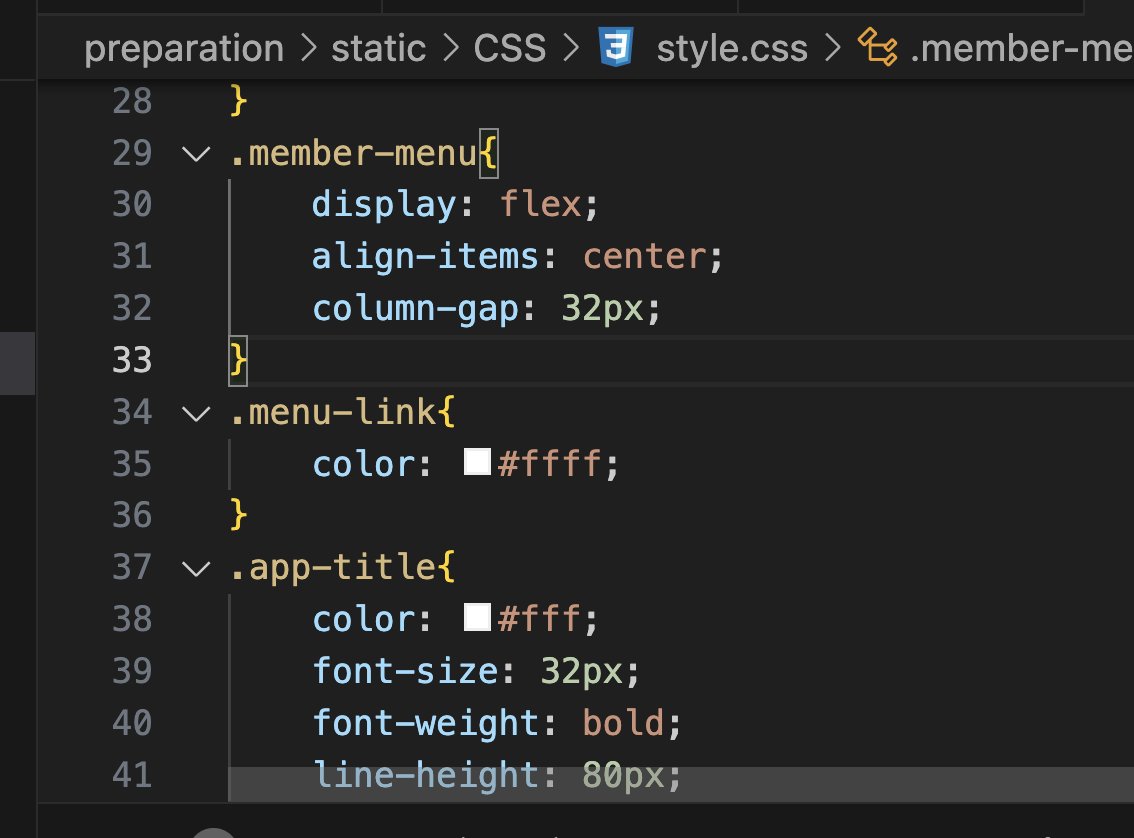Click the 'line-height' property
The width and height of the screenshot is (1134, 838).
(425, 774)
